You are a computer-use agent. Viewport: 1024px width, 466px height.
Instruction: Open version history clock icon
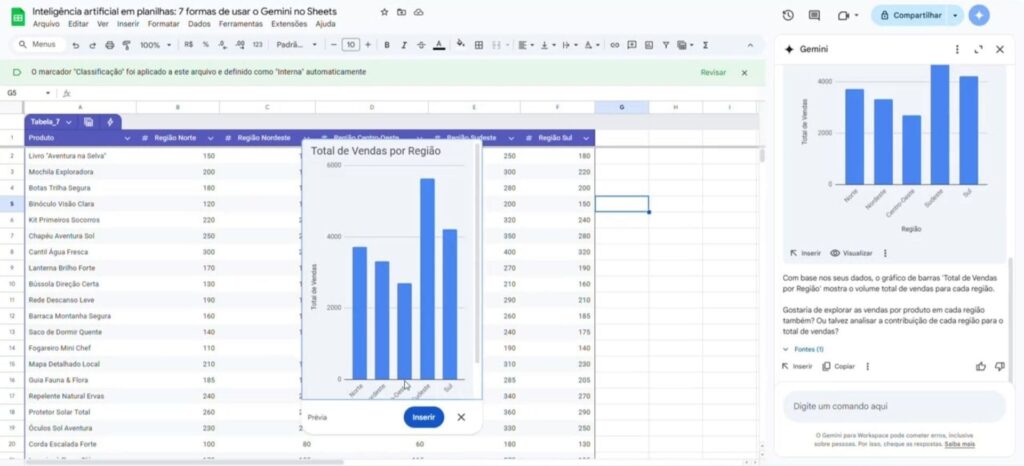pos(788,15)
